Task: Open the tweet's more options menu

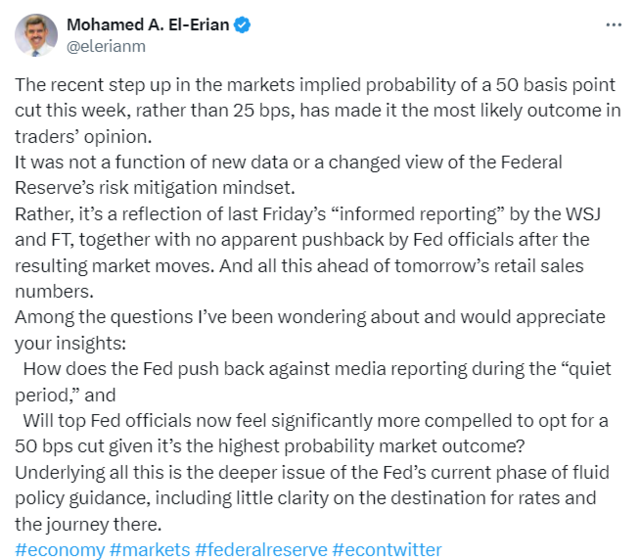Action: pyautogui.click(x=608, y=24)
